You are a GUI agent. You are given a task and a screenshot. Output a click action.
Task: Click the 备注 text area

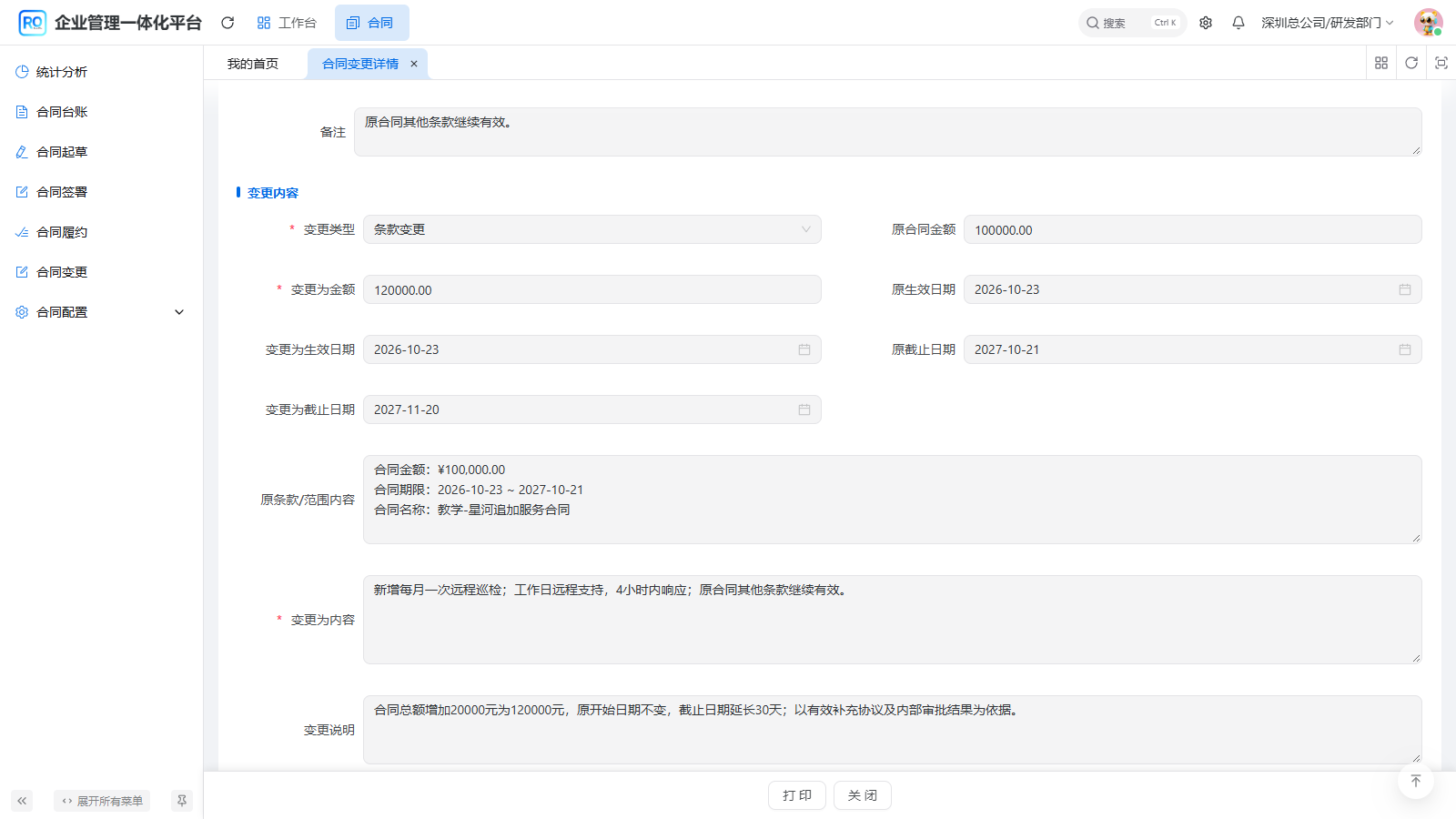pos(888,132)
